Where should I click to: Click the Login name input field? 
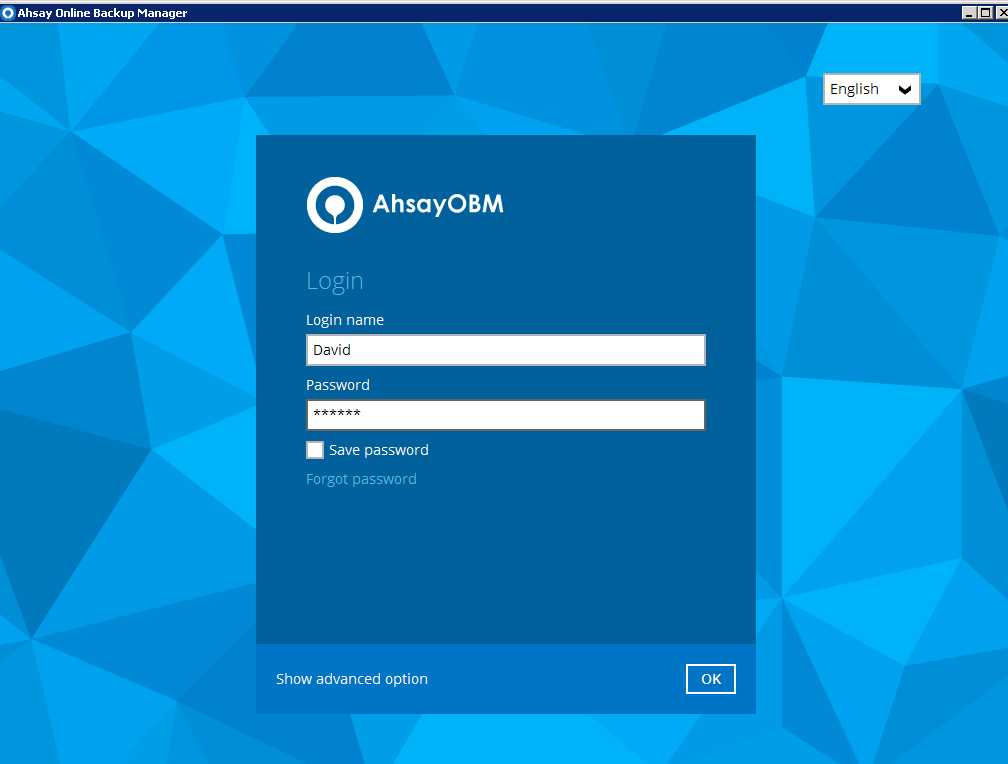[x=505, y=350]
